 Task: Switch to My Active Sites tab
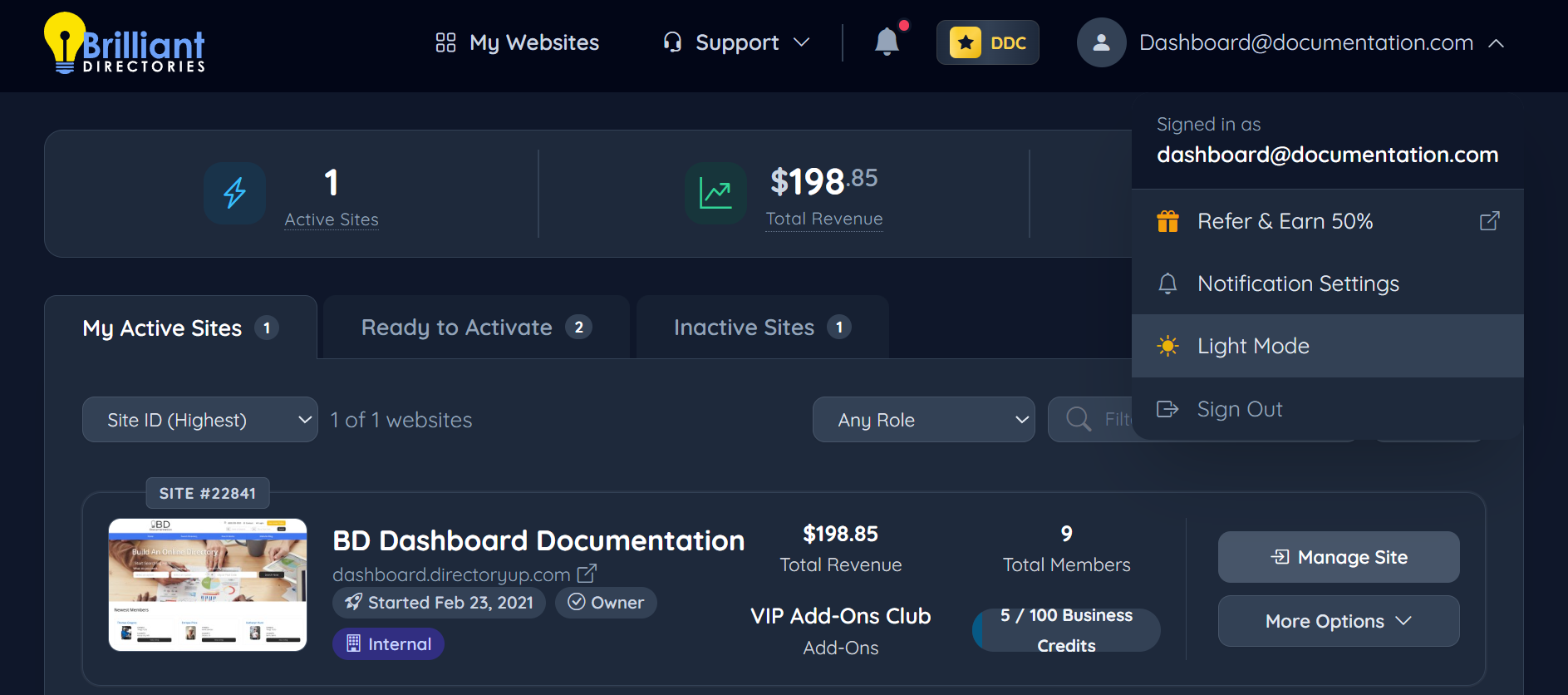tap(180, 328)
